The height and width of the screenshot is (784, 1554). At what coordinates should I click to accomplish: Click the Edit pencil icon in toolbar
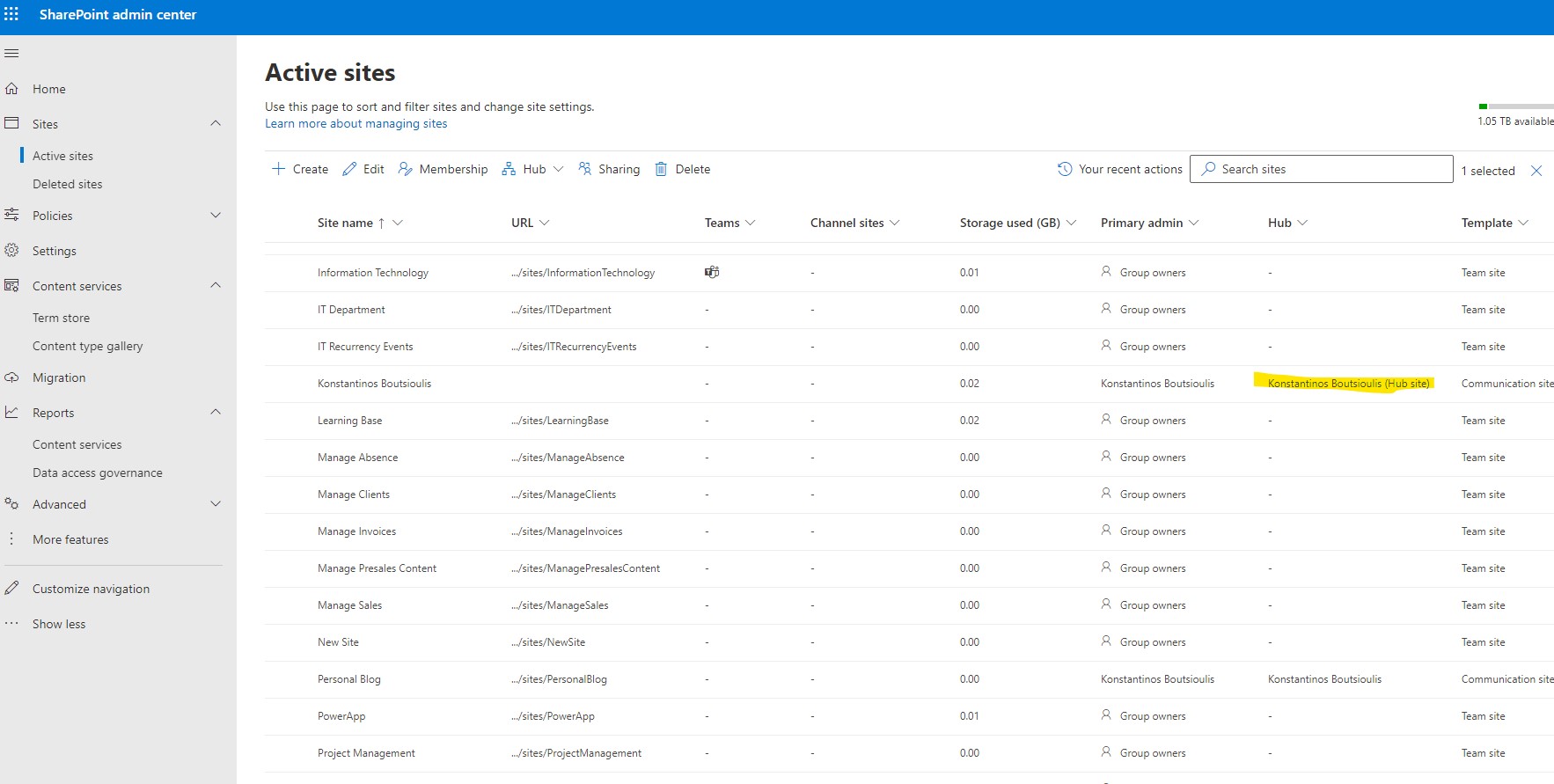349,169
